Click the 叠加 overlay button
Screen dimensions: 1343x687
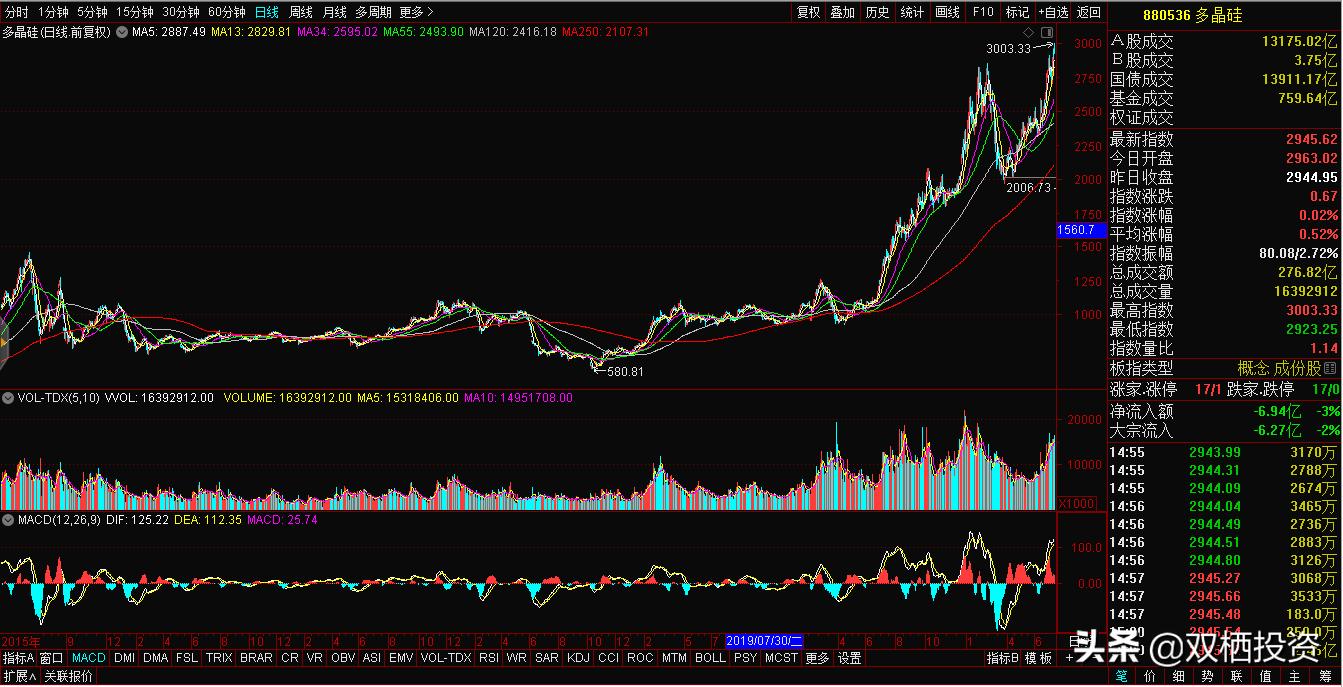coord(843,12)
